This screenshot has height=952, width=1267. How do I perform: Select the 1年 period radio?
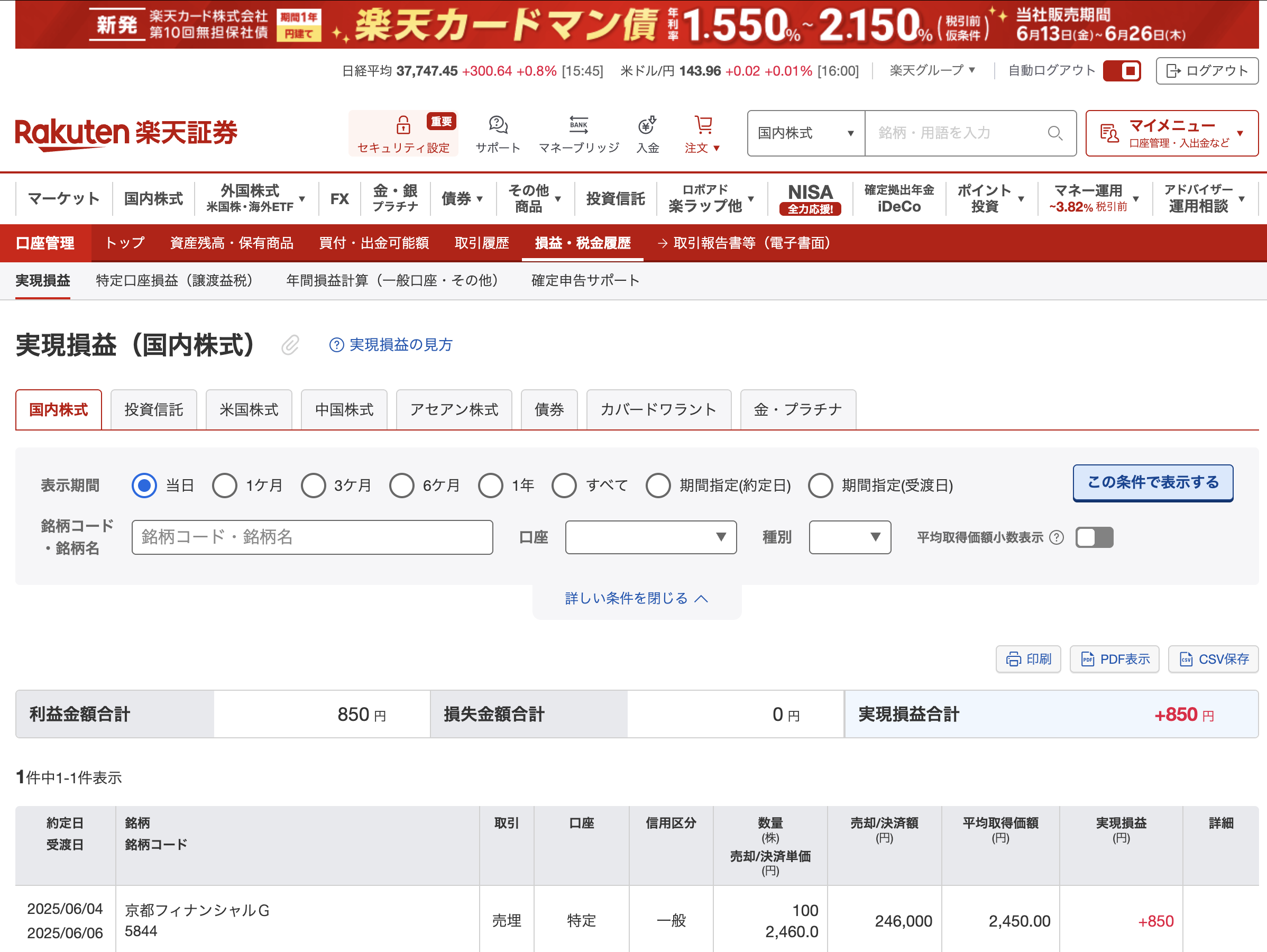point(490,486)
